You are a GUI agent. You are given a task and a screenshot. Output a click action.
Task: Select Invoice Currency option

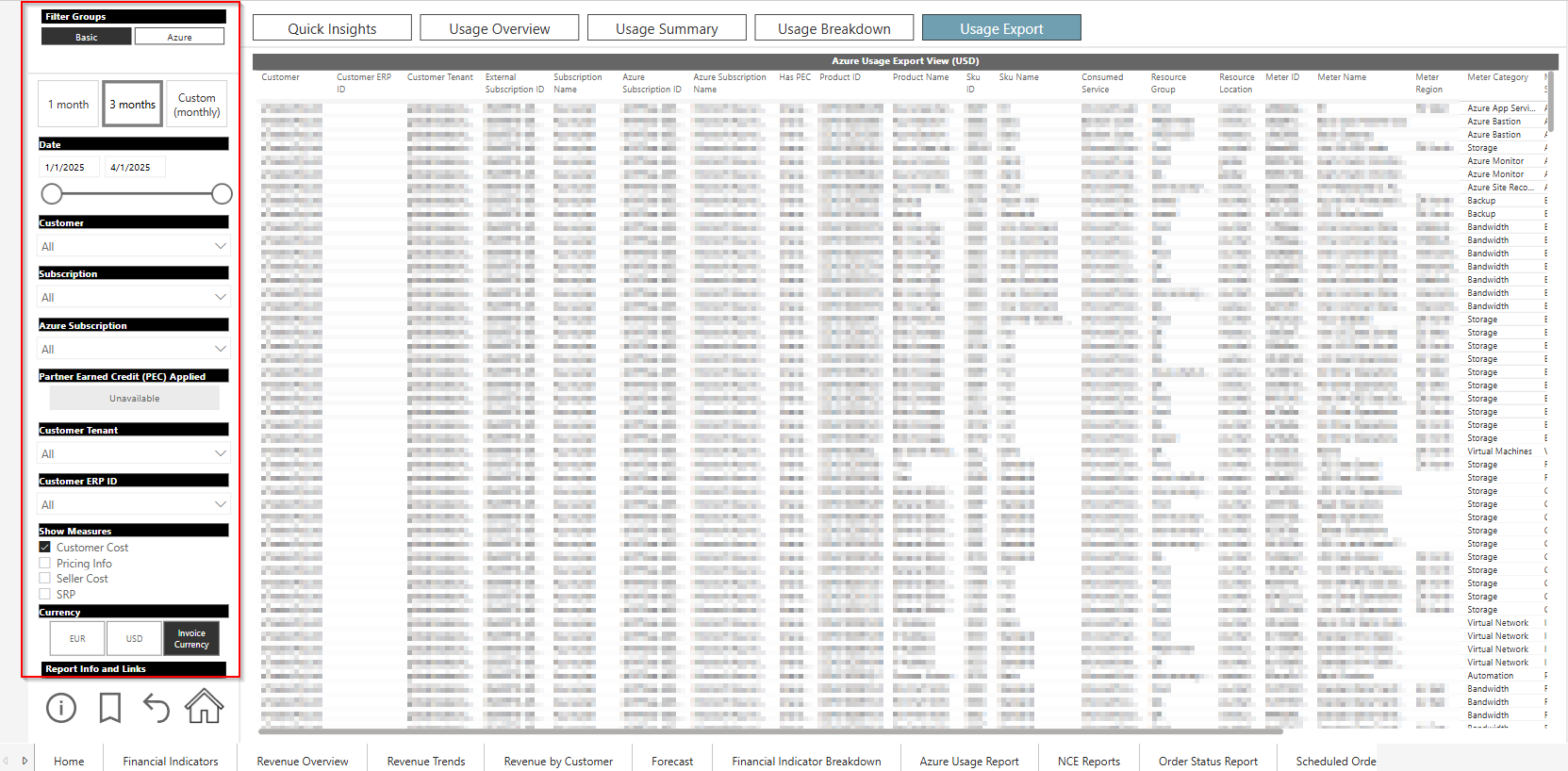click(x=191, y=638)
